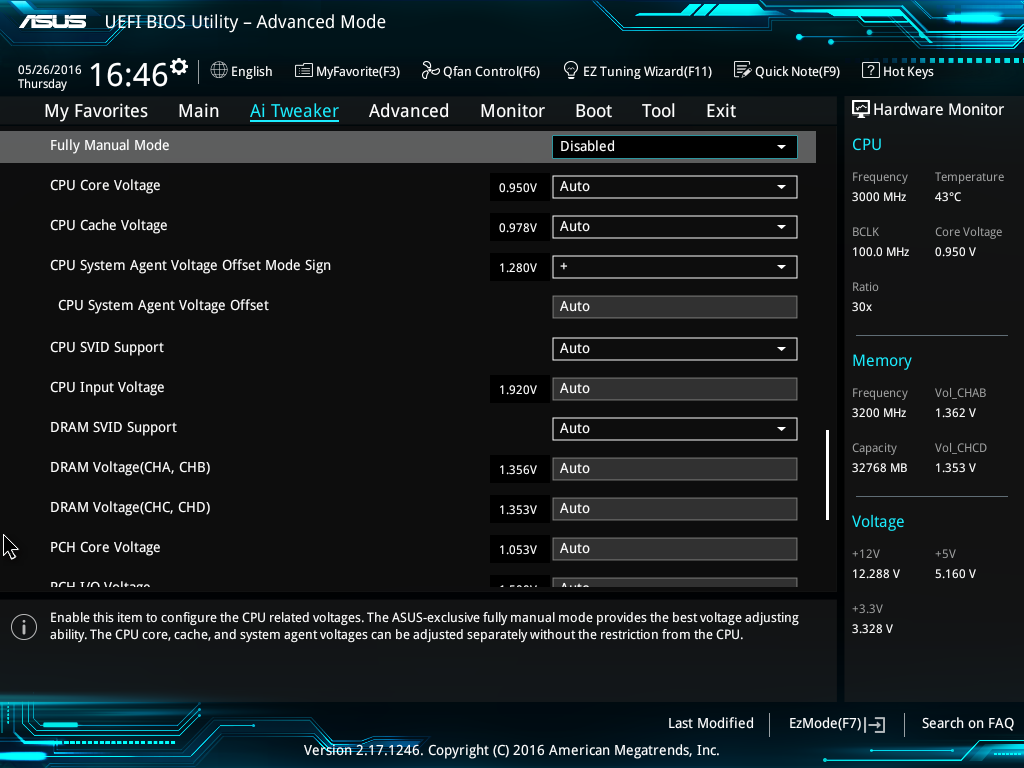Open Qfan Control fan icon
This screenshot has height=768, width=1024.
(430, 70)
